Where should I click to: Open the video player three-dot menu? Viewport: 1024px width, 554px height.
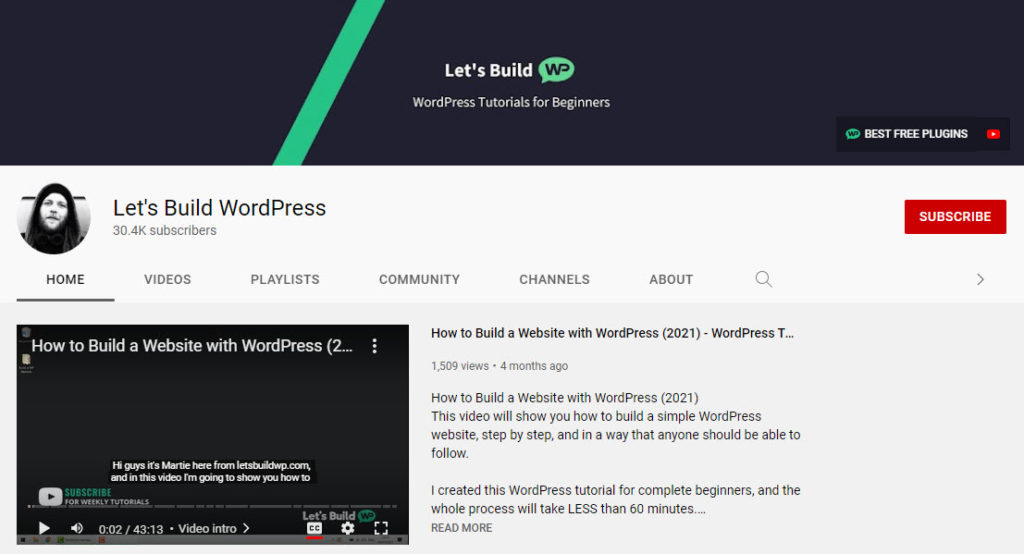[374, 346]
